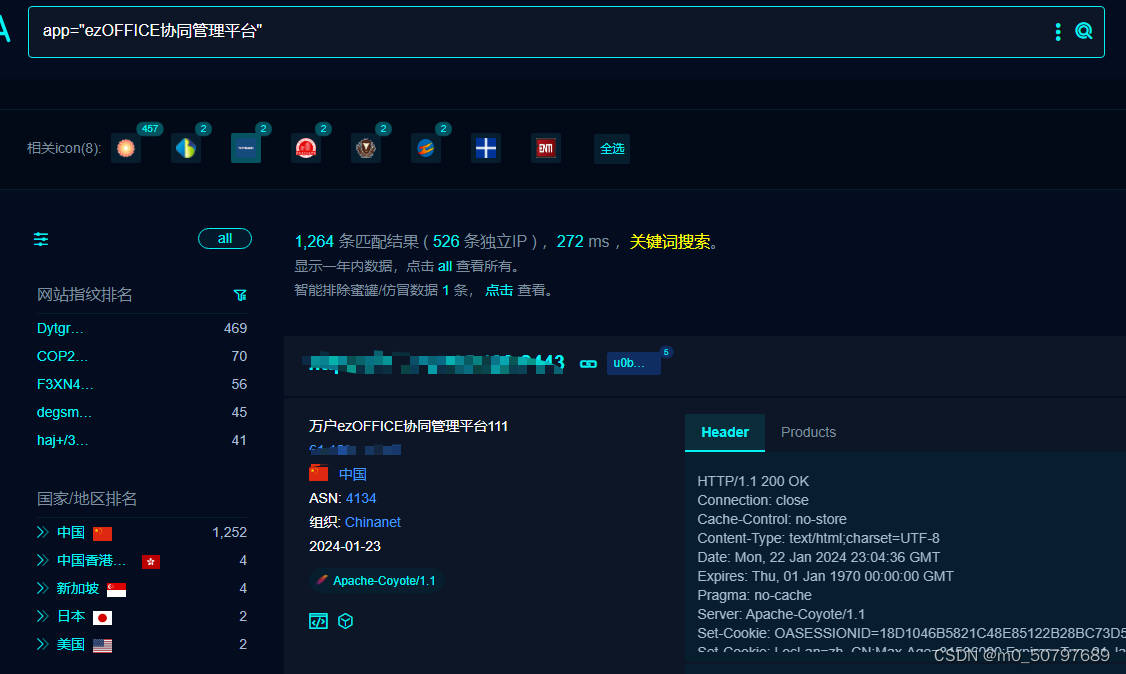
Task: Click the funnel icon beside 网站指纹排名
Action: pyautogui.click(x=240, y=295)
